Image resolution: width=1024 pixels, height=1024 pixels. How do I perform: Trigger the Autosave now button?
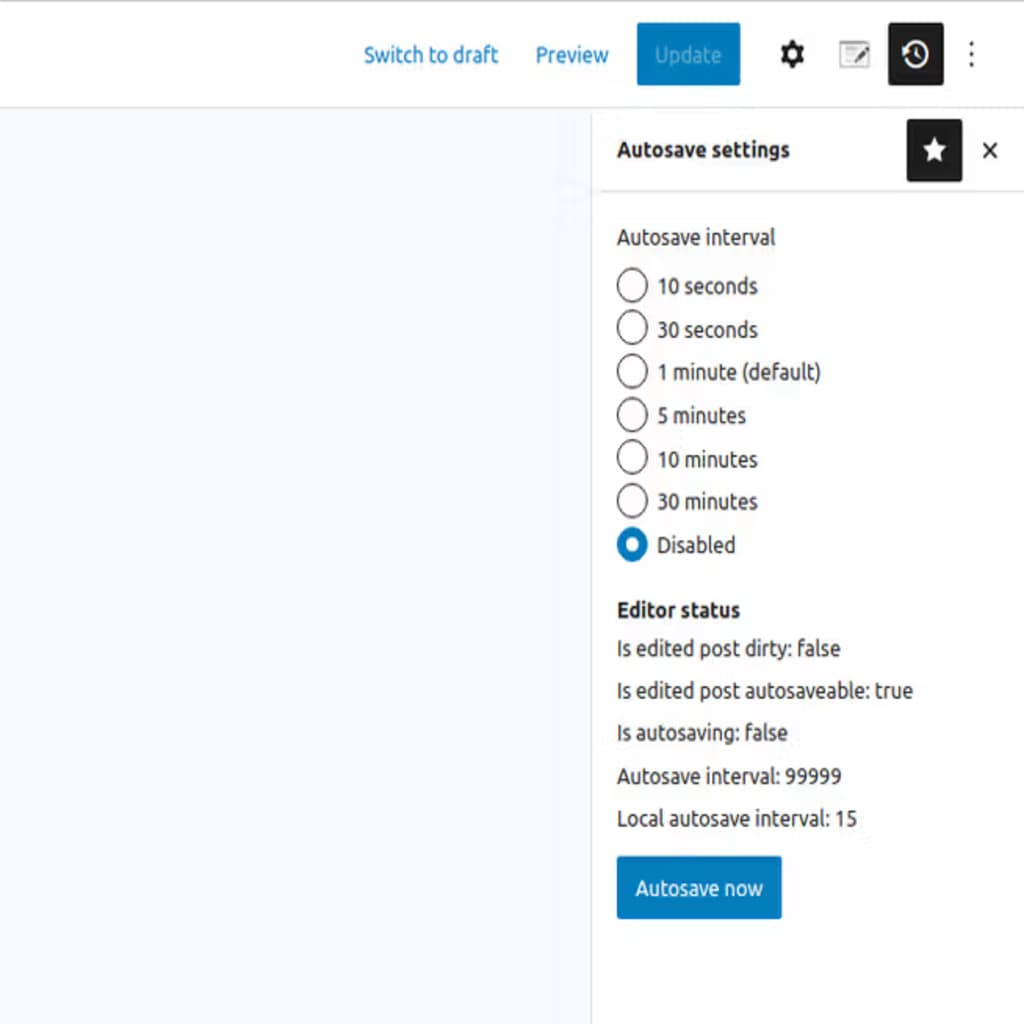point(699,888)
